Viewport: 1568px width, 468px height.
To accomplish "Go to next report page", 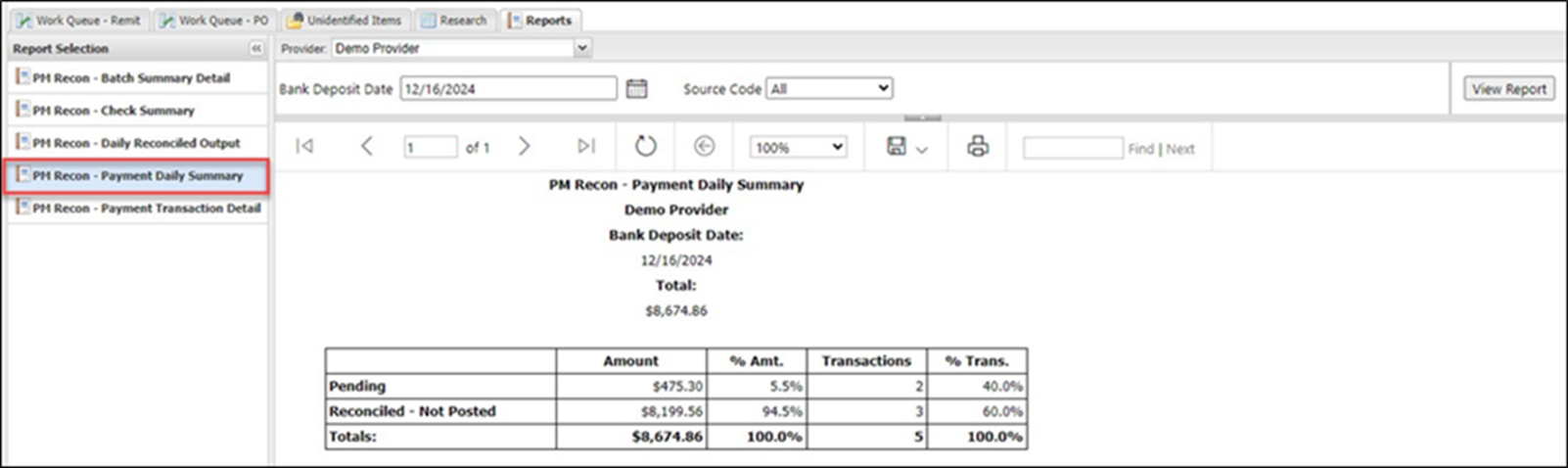I will click(524, 147).
